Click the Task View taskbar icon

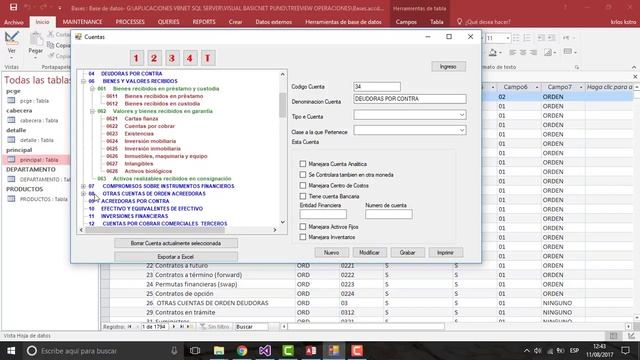click(195, 351)
